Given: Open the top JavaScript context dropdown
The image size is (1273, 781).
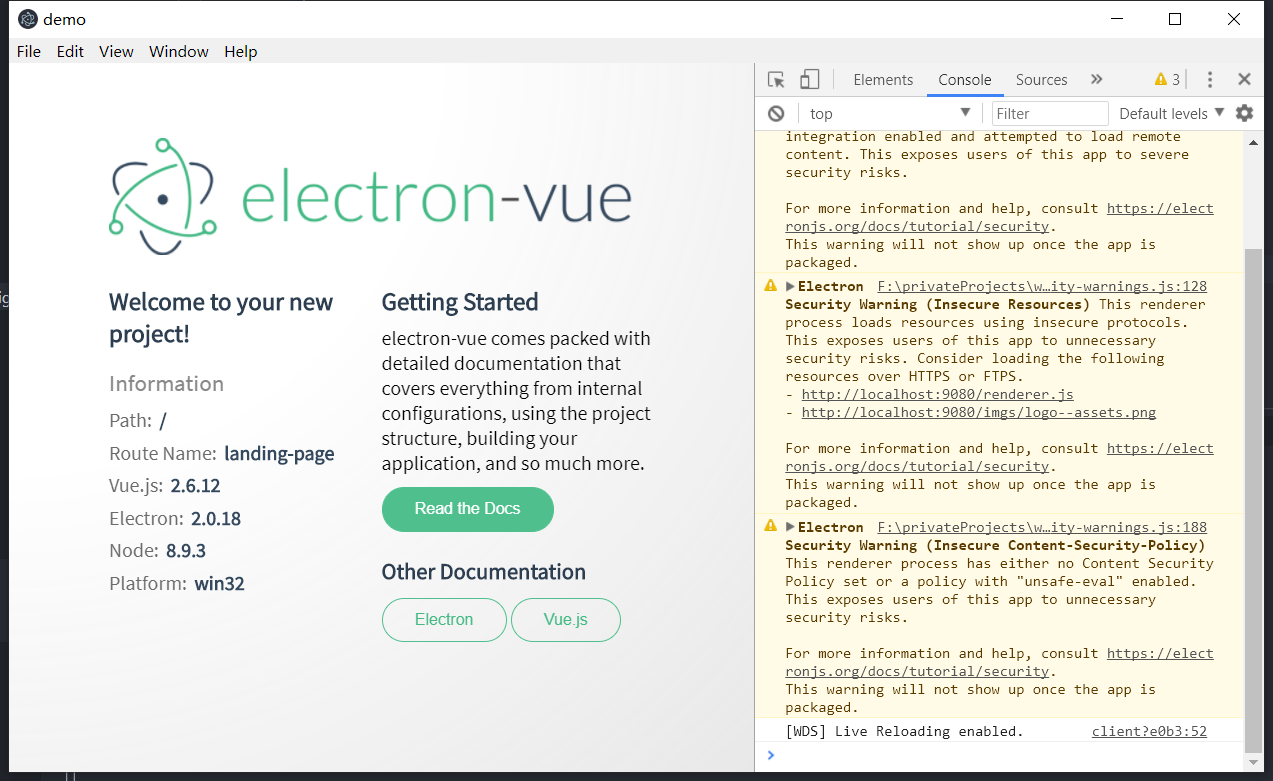Looking at the screenshot, I should tap(889, 113).
